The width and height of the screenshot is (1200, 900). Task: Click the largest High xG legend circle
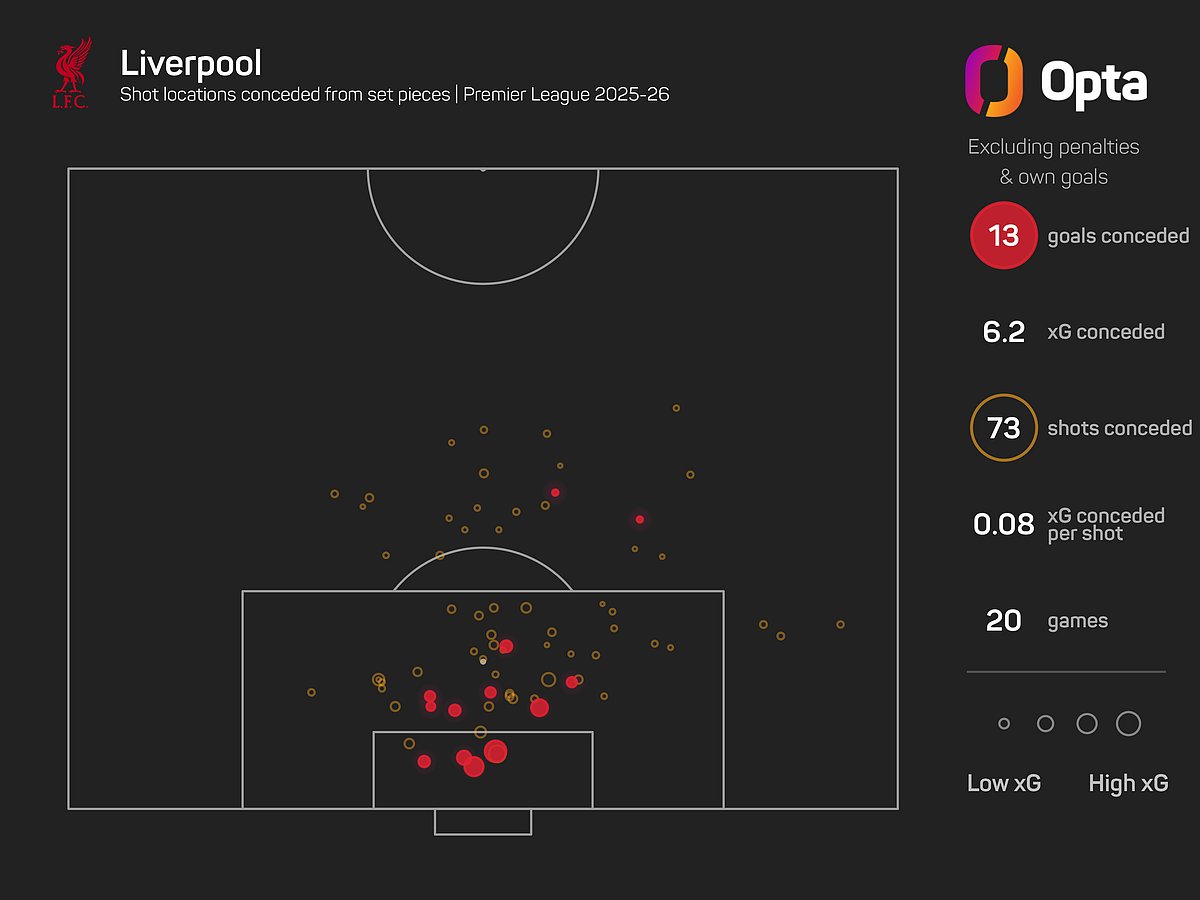pyautogui.click(x=1128, y=723)
